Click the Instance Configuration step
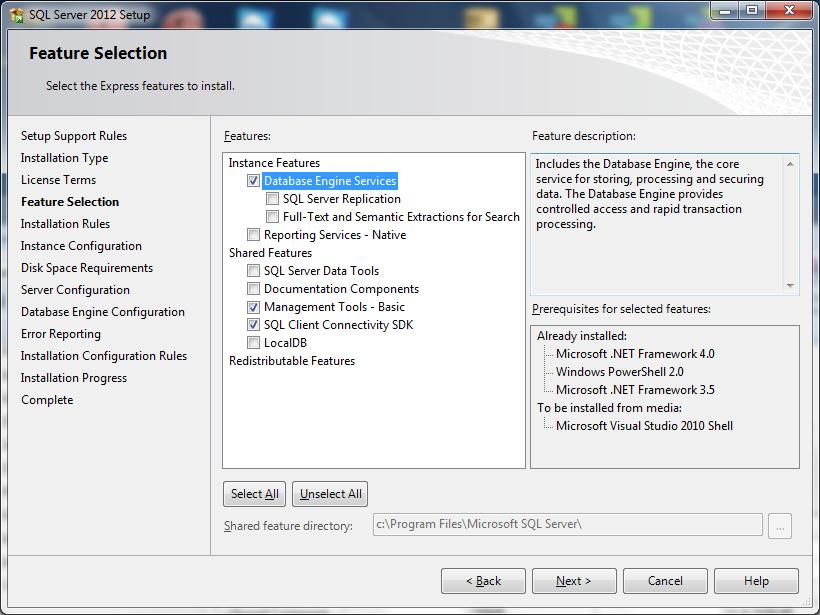The width and height of the screenshot is (820, 615). [x=81, y=246]
